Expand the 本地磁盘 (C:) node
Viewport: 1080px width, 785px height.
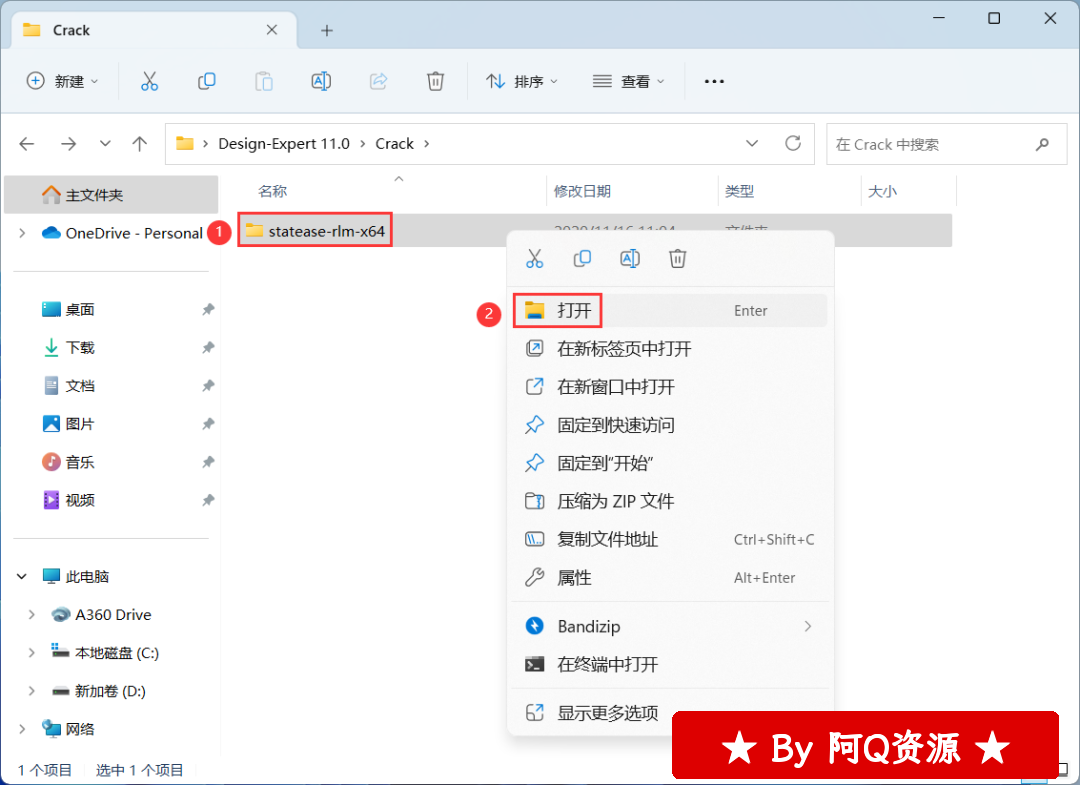click(x=32, y=653)
